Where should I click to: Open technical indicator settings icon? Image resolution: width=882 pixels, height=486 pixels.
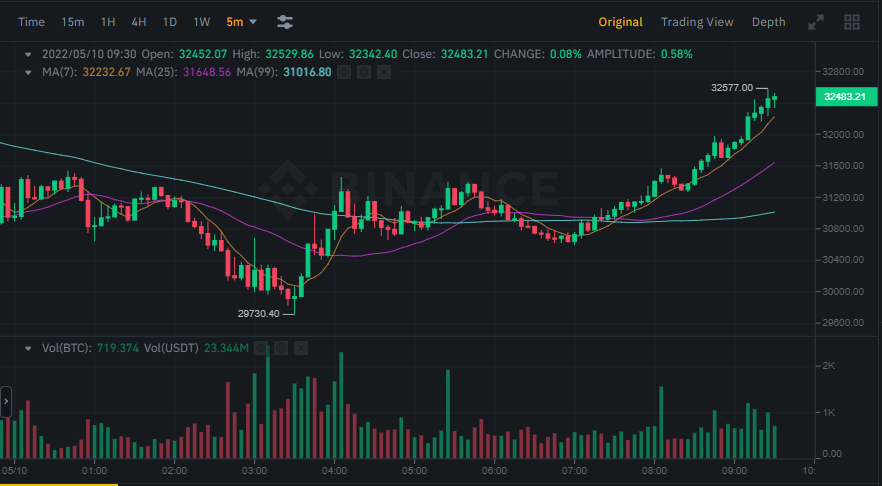(x=285, y=21)
